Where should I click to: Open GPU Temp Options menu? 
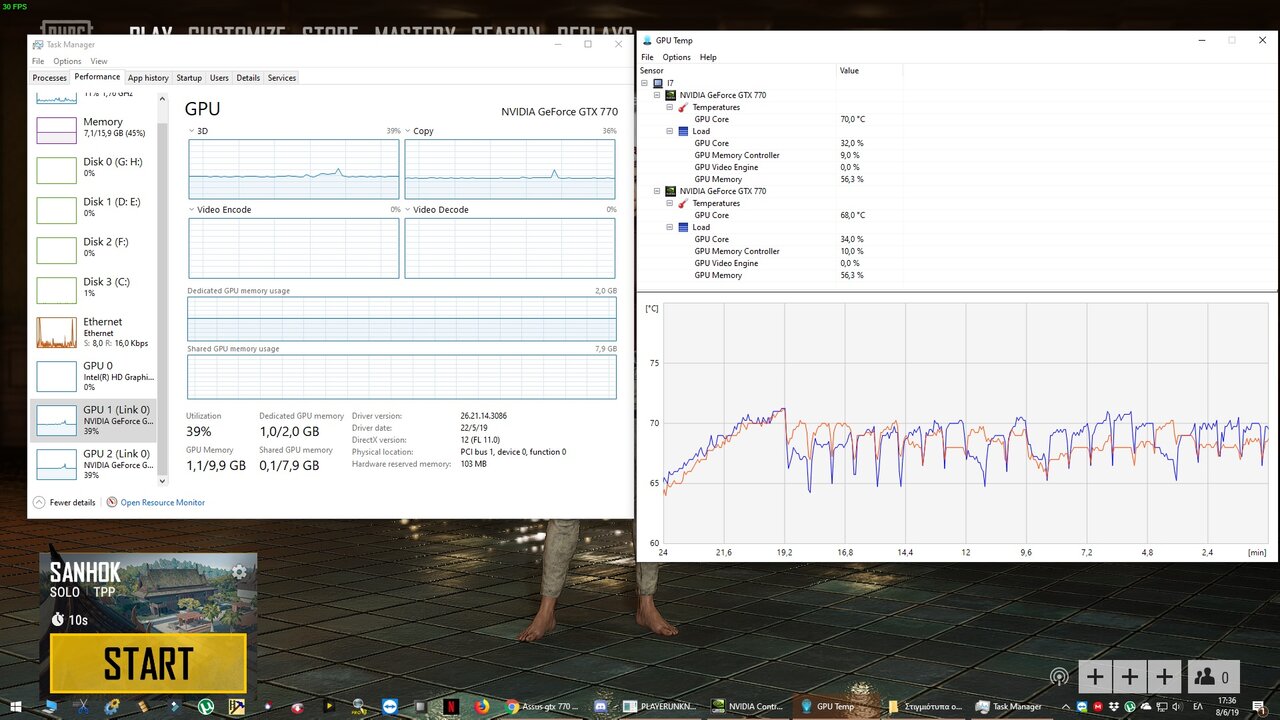click(x=677, y=57)
